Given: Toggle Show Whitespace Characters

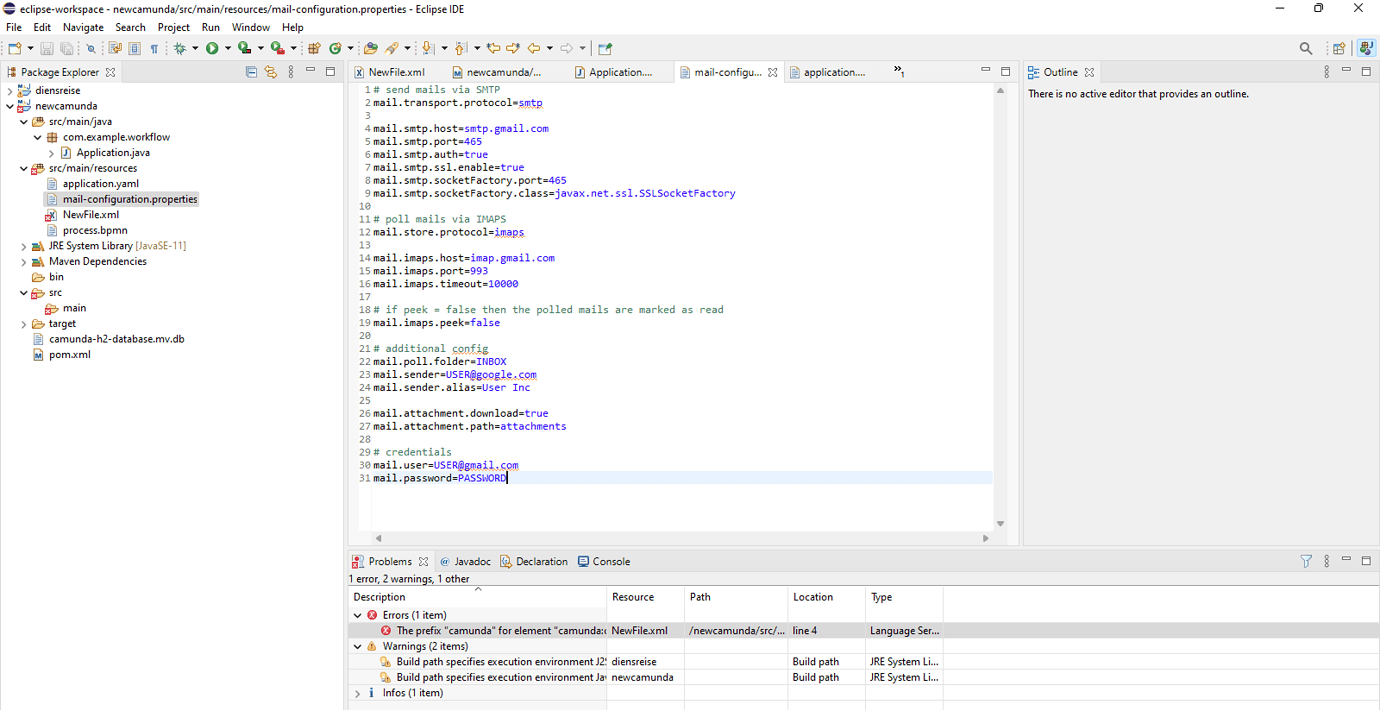Looking at the screenshot, I should [x=153, y=48].
